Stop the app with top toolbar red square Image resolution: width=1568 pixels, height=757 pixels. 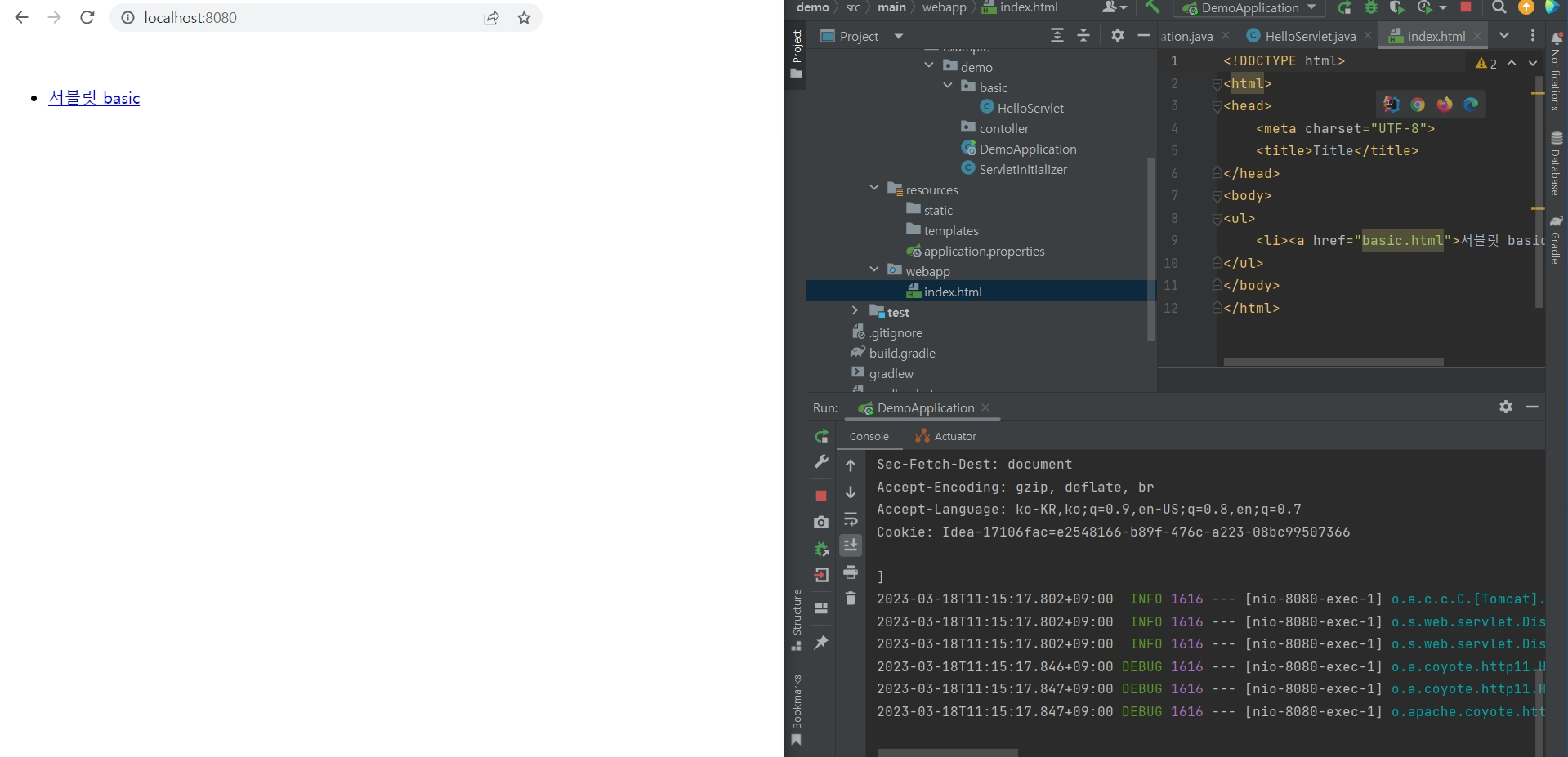[1466, 7]
